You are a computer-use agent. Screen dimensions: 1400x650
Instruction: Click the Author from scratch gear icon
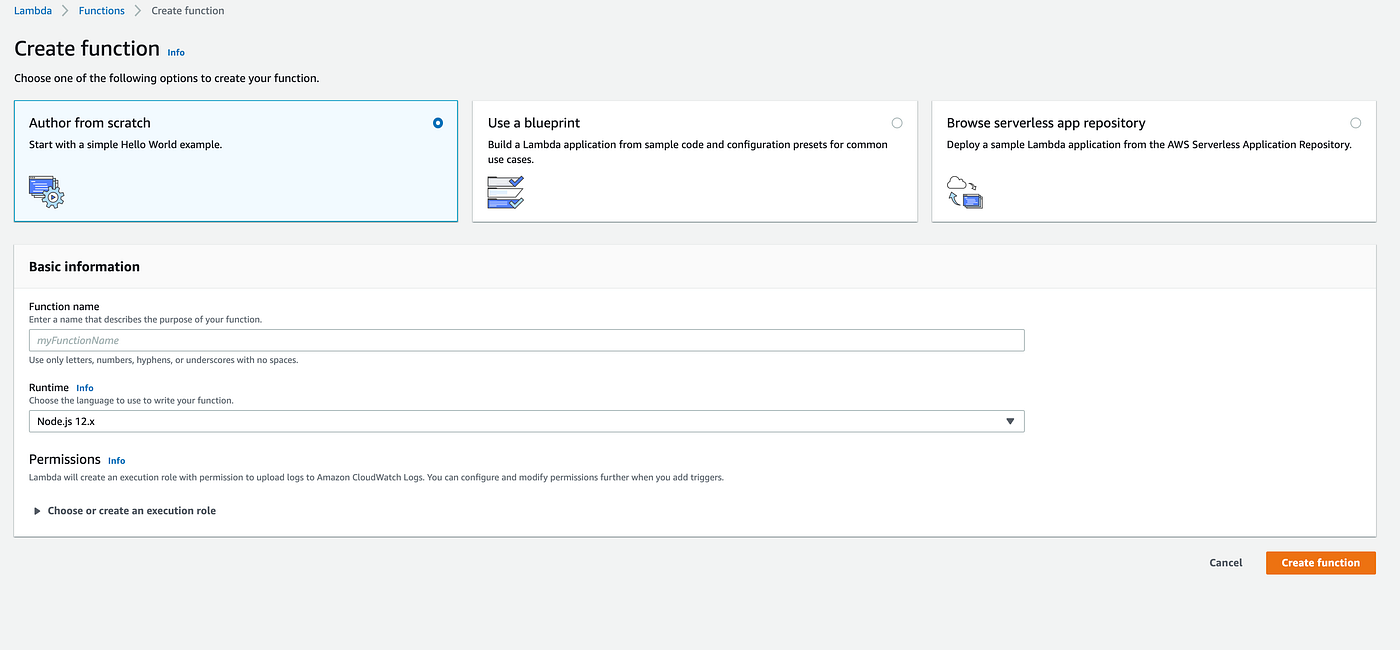coord(45,190)
